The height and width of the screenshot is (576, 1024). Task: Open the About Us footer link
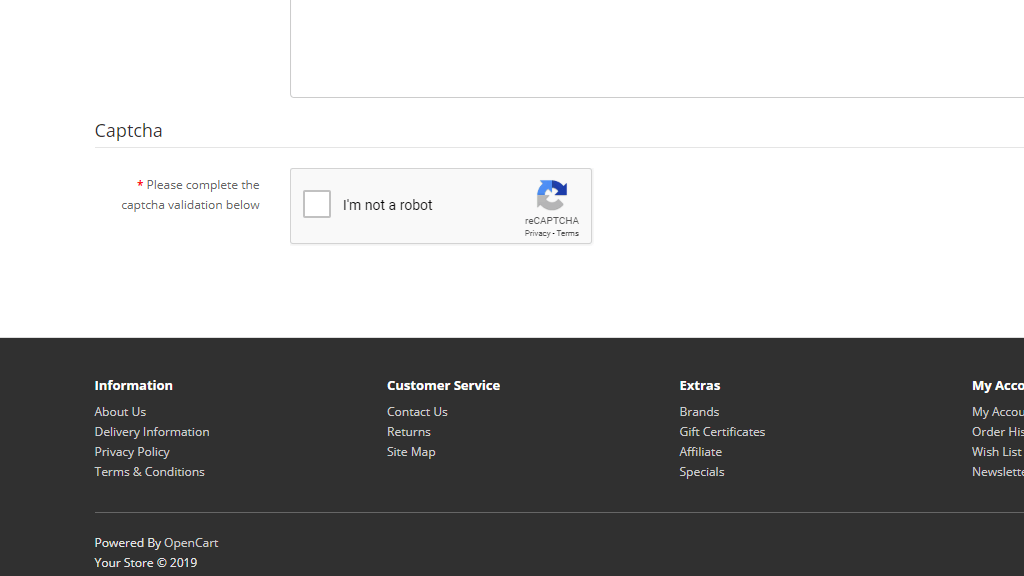point(120,412)
